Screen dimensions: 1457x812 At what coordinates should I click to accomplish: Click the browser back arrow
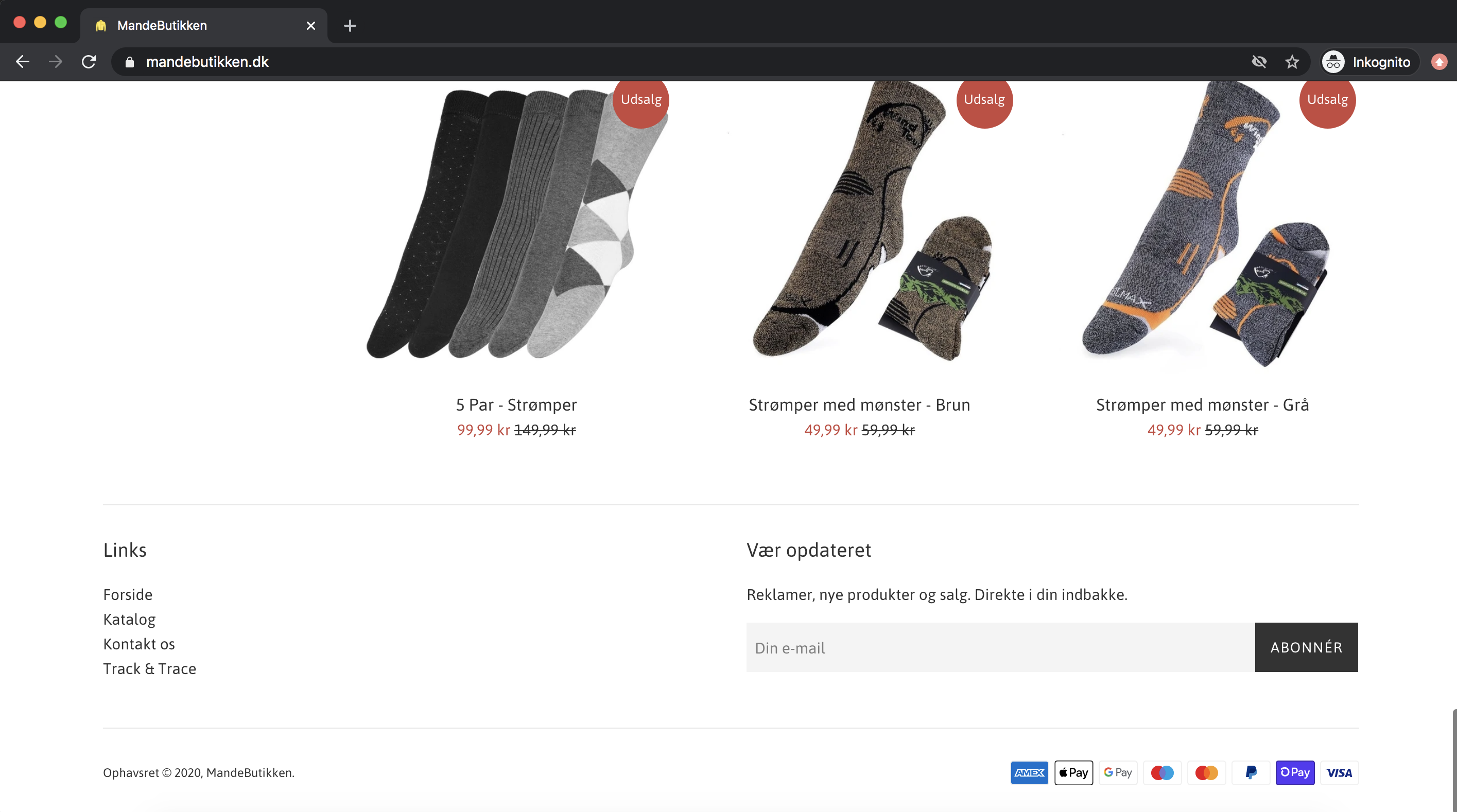click(x=23, y=62)
